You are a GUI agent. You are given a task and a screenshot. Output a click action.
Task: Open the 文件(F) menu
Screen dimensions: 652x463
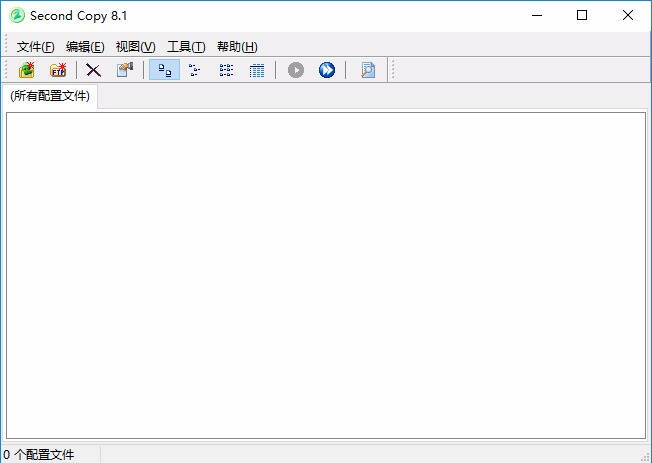click(x=35, y=47)
